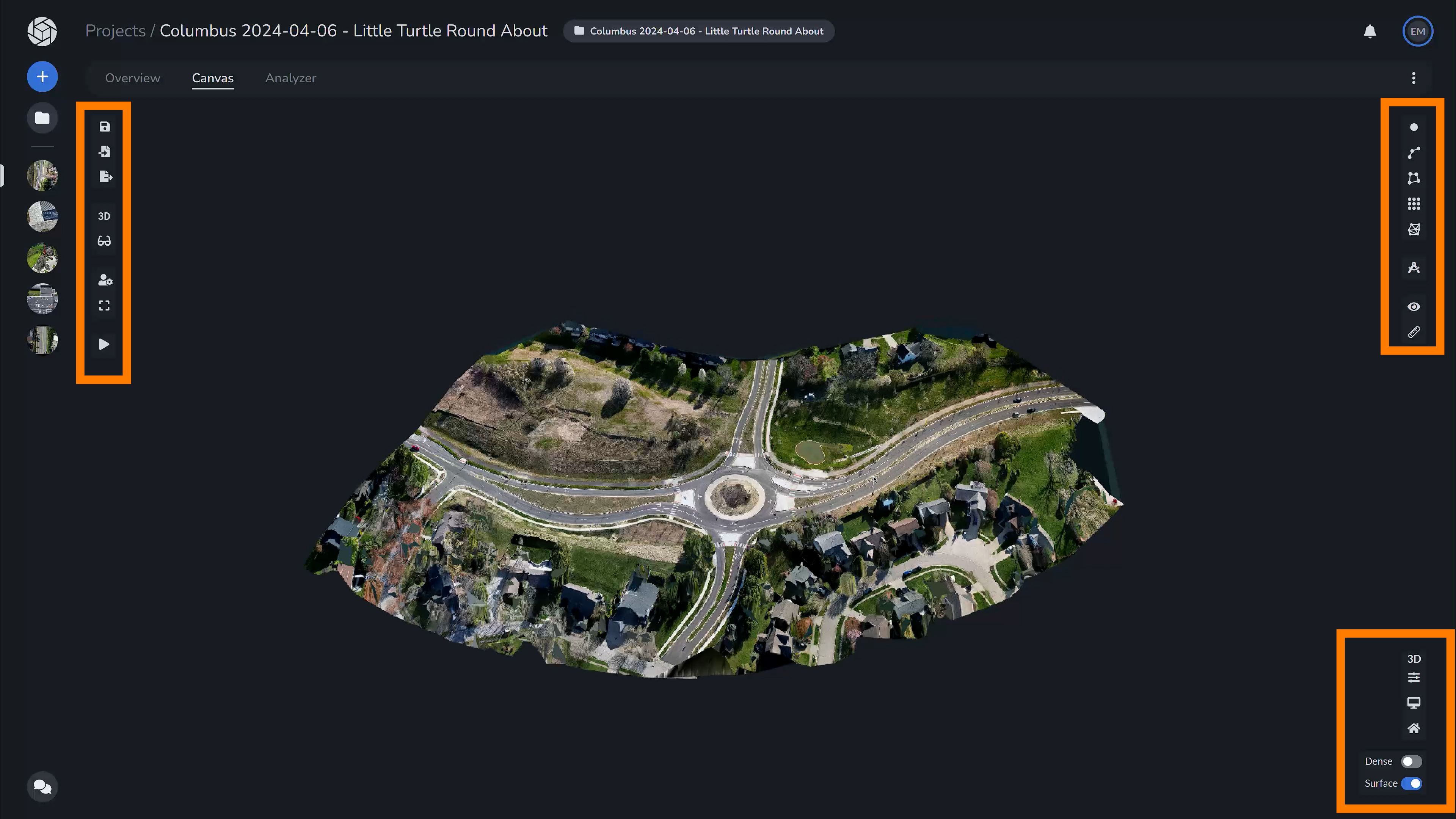Switch to the Analyzer tab
The image size is (1456, 819).
point(290,78)
